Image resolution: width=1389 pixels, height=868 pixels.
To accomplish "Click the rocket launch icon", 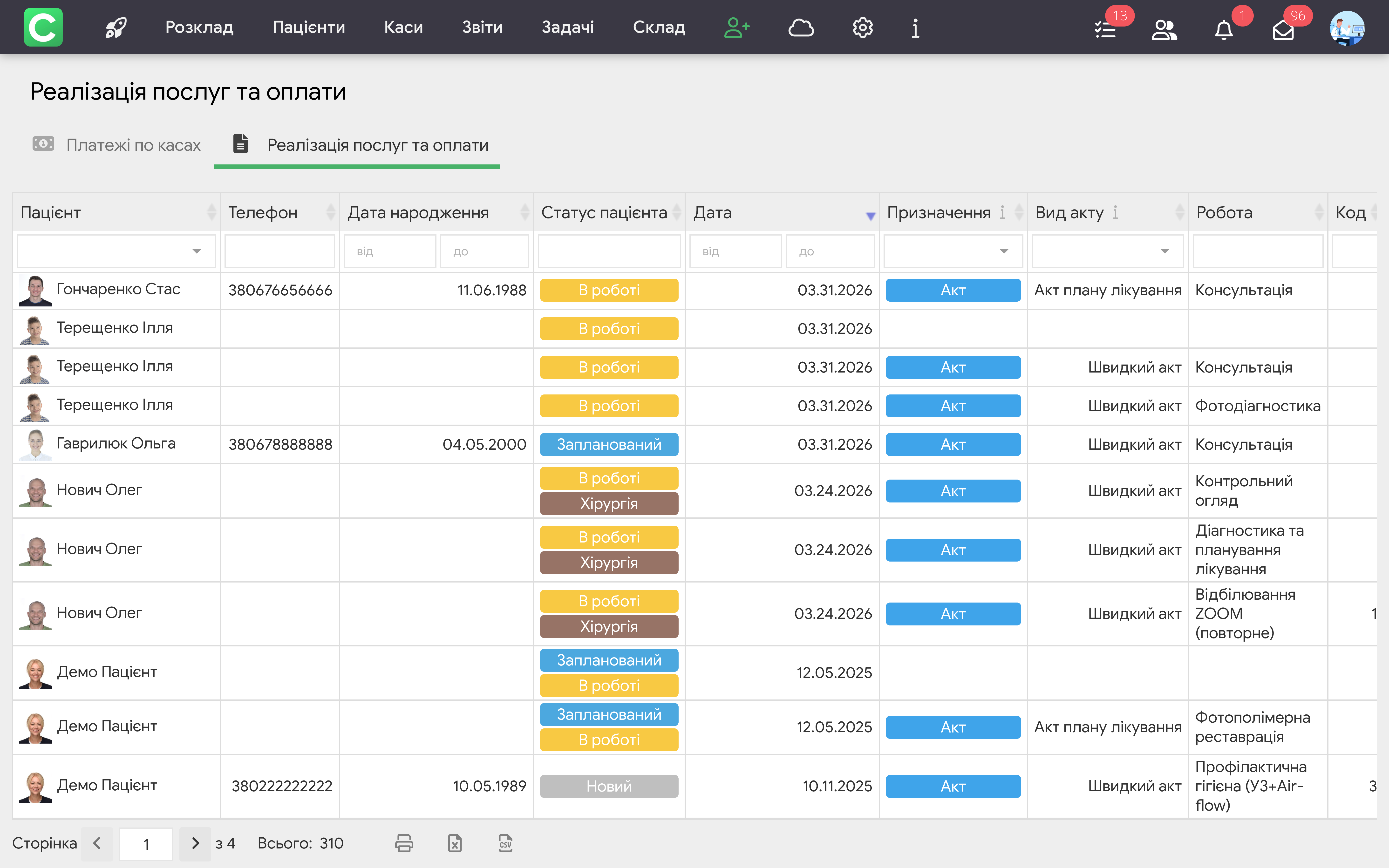I will [116, 27].
